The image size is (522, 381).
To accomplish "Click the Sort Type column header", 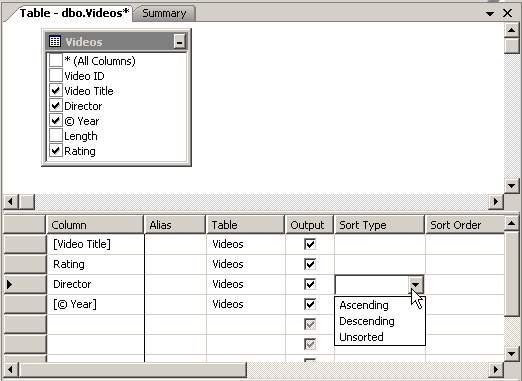I will 379,225.
